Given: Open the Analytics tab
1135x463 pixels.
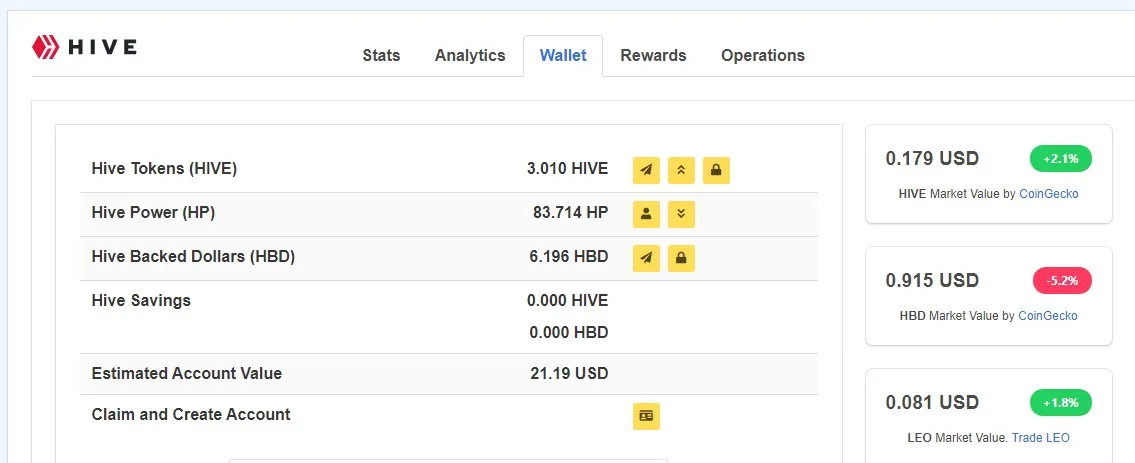Looking at the screenshot, I should coord(470,56).
